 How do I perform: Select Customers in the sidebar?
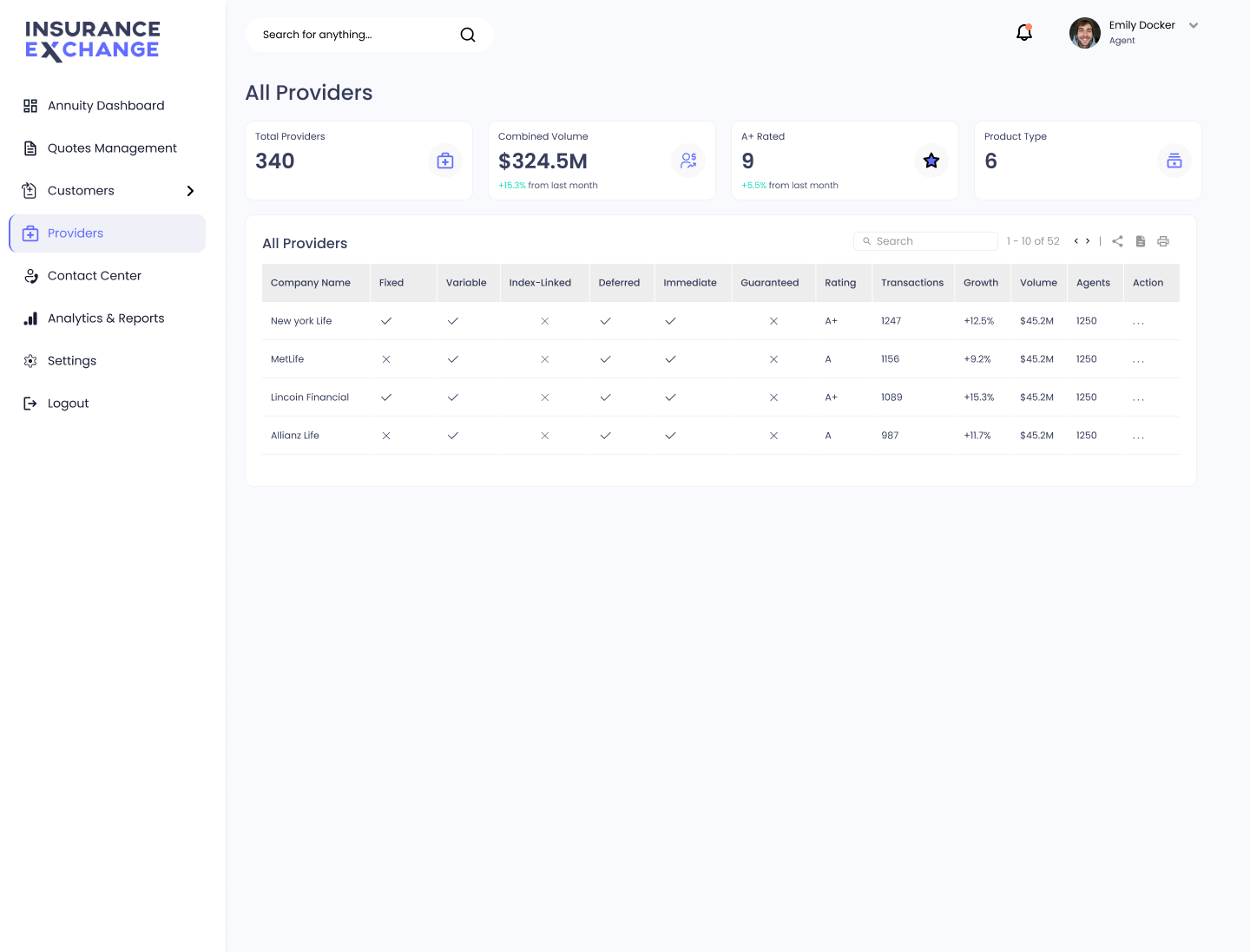click(107, 191)
